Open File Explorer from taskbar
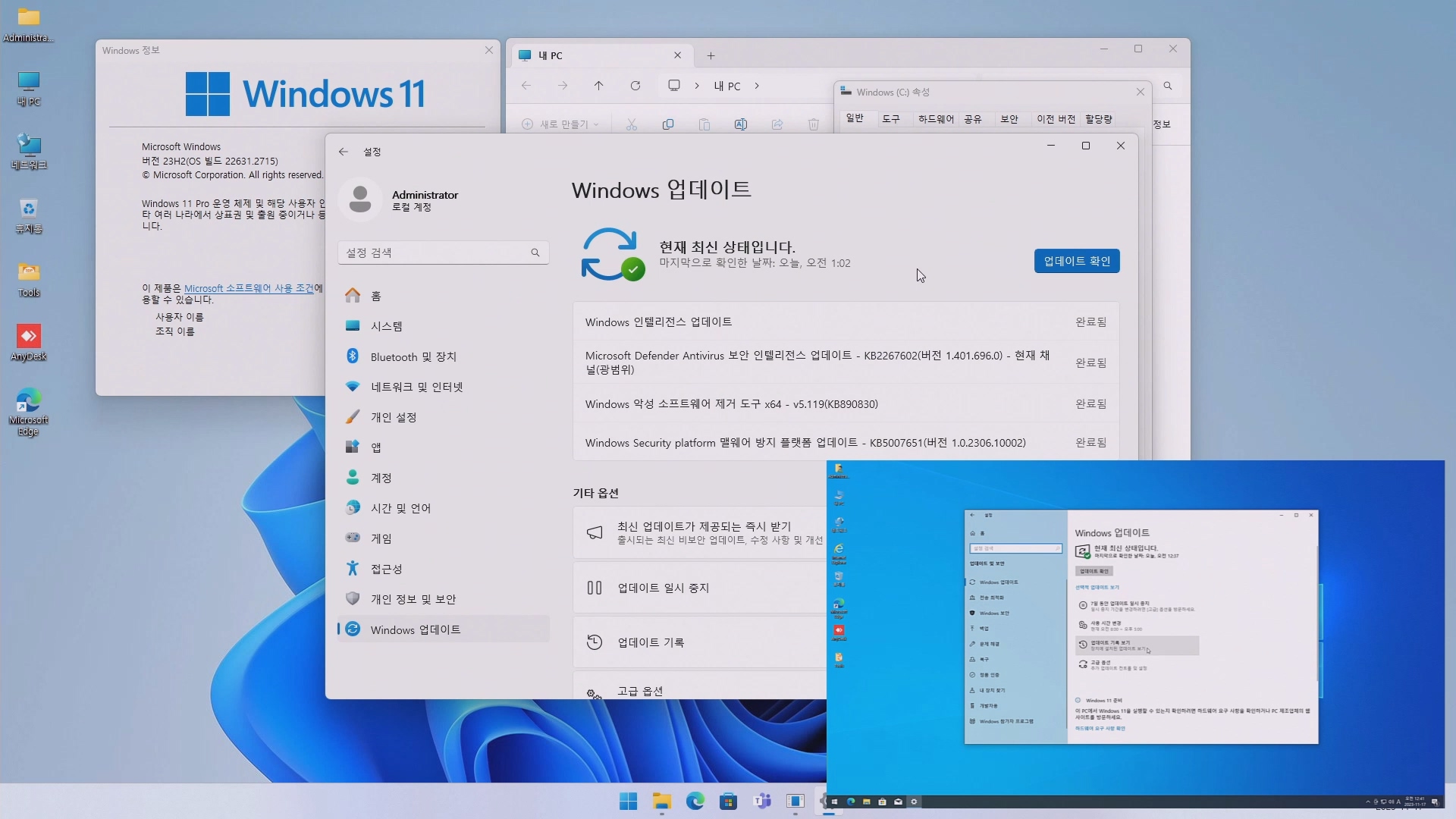 [x=662, y=802]
